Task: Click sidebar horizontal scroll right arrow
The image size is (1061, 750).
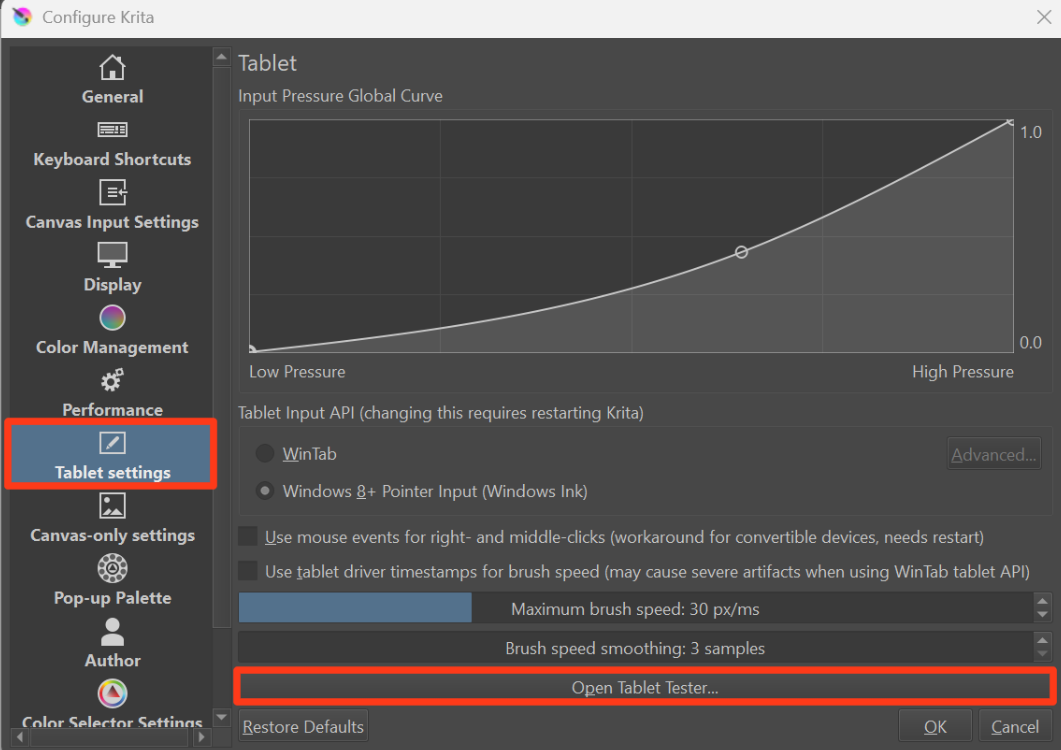Action: pos(201,737)
